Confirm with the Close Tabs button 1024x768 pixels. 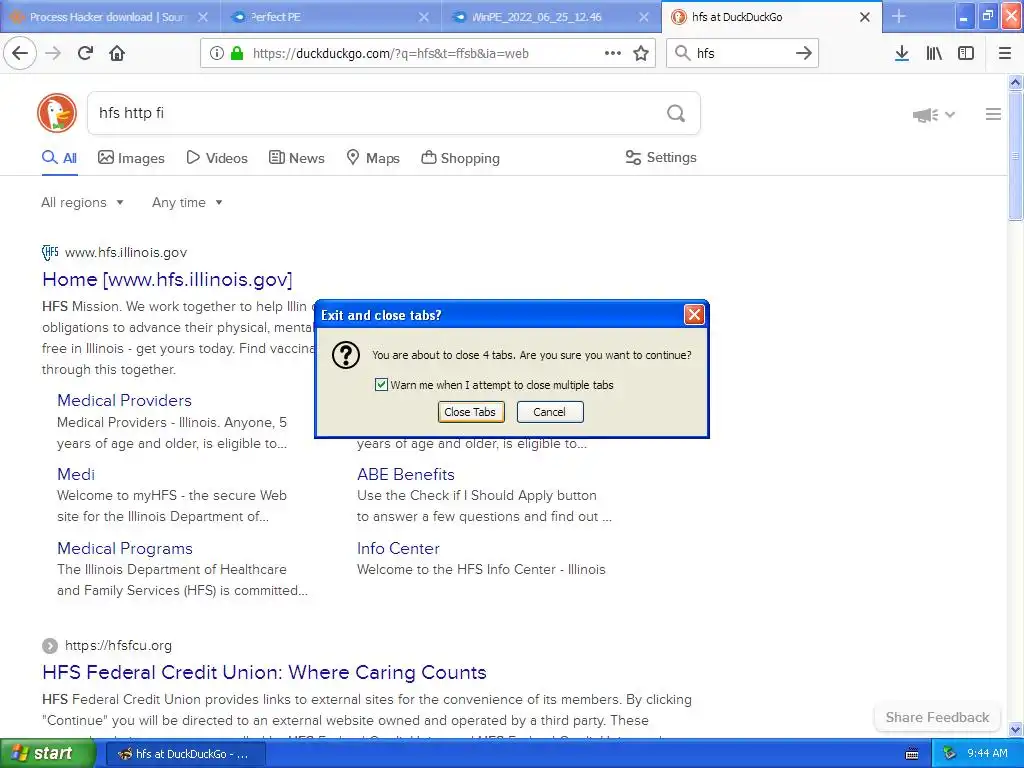[x=470, y=412]
